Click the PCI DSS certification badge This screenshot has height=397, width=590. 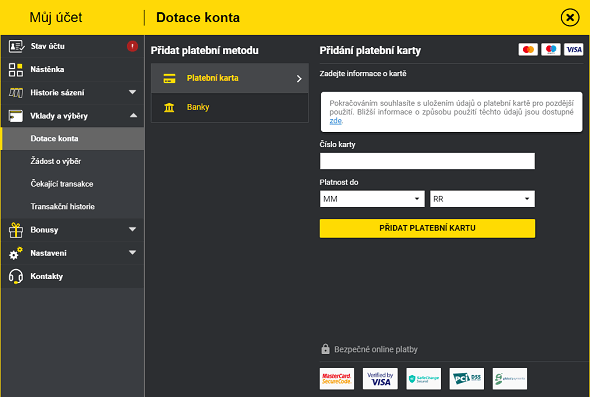tap(467, 379)
